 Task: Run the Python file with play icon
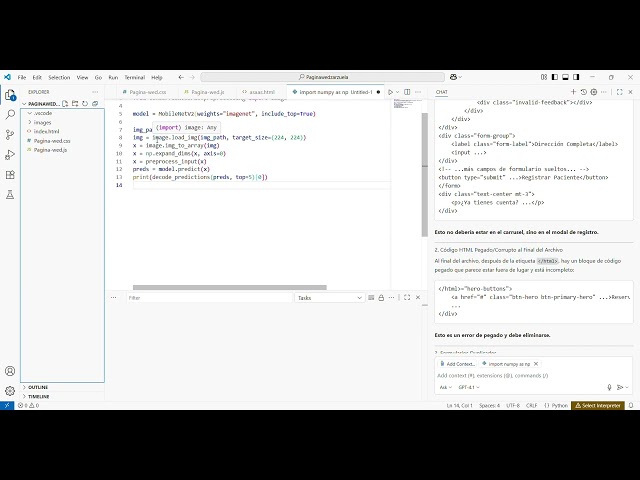[x=390, y=92]
